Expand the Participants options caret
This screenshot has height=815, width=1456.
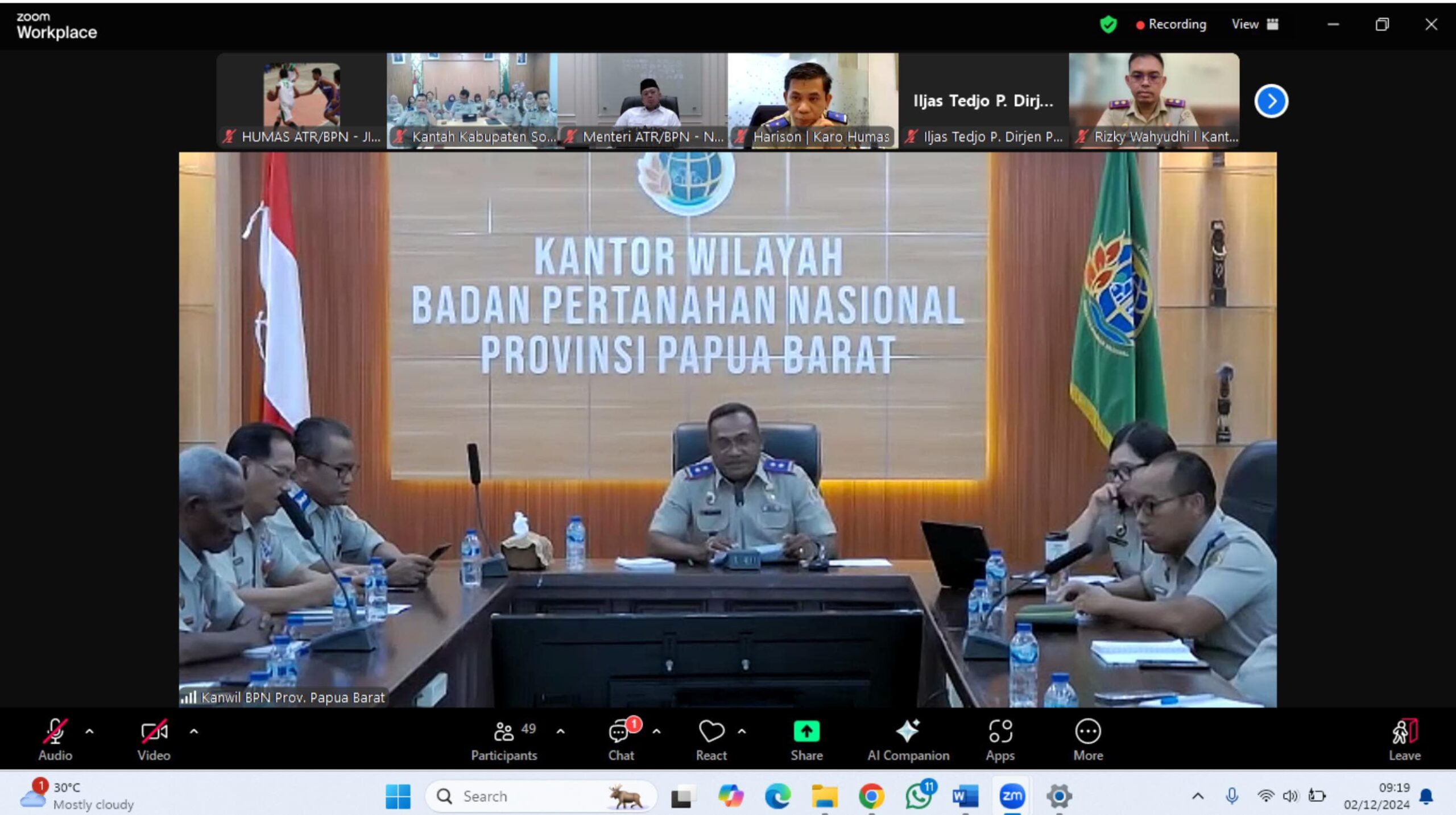click(x=560, y=731)
